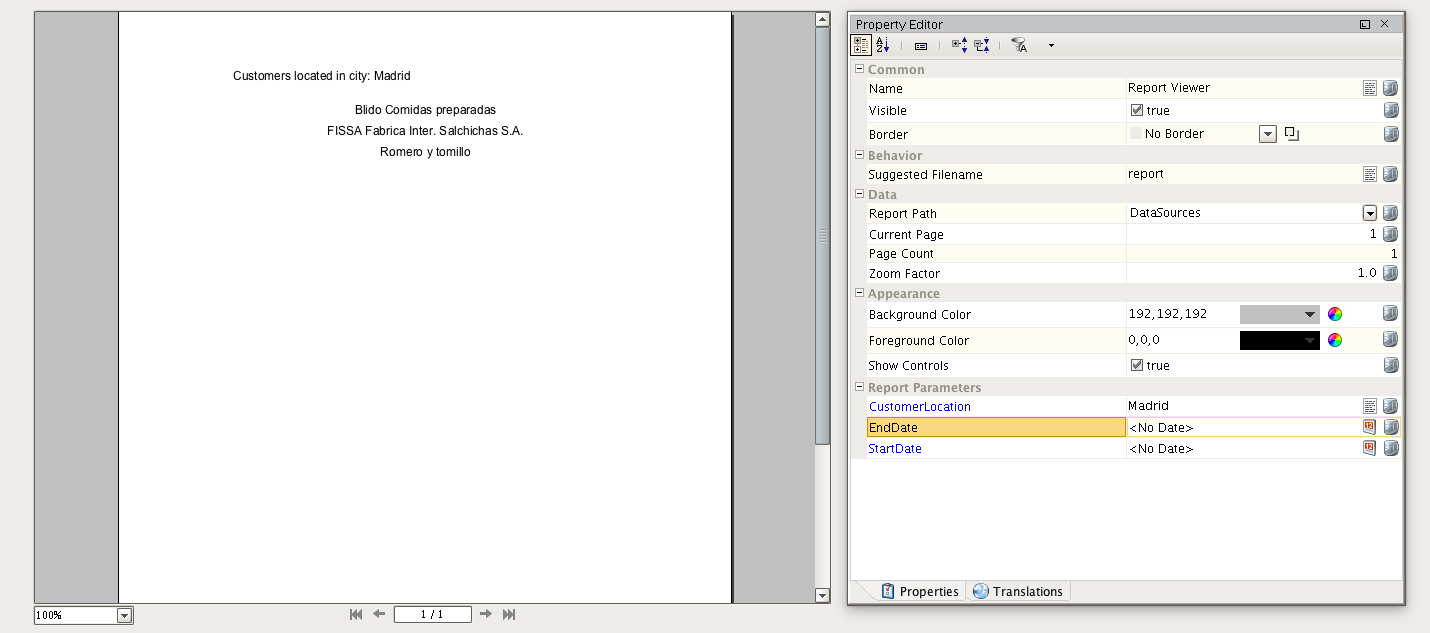Viewport: 1430px width, 633px height.
Task: Select the CustomerLocation parameter link
Action: (x=919, y=406)
